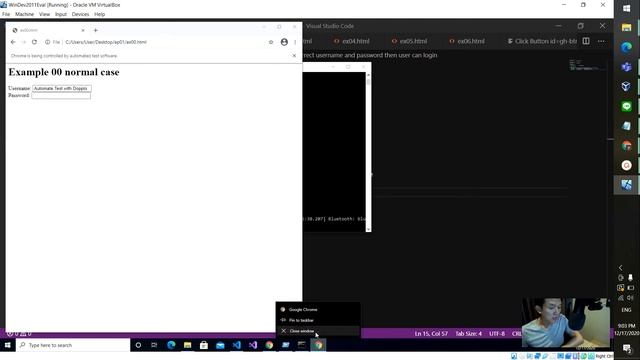The image size is (640, 360).
Task: Open blue VS Code icon in guest taskbar
Action: [x=236, y=345]
